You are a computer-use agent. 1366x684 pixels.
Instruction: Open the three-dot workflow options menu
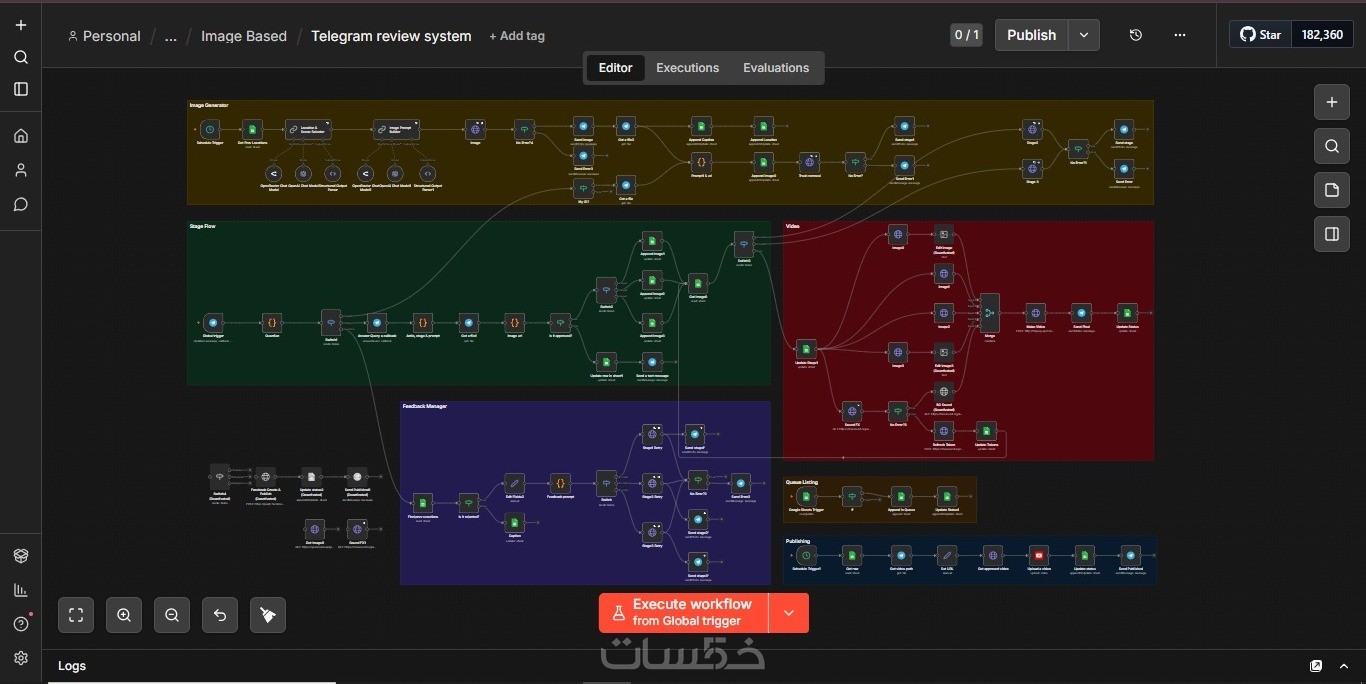pos(1180,35)
